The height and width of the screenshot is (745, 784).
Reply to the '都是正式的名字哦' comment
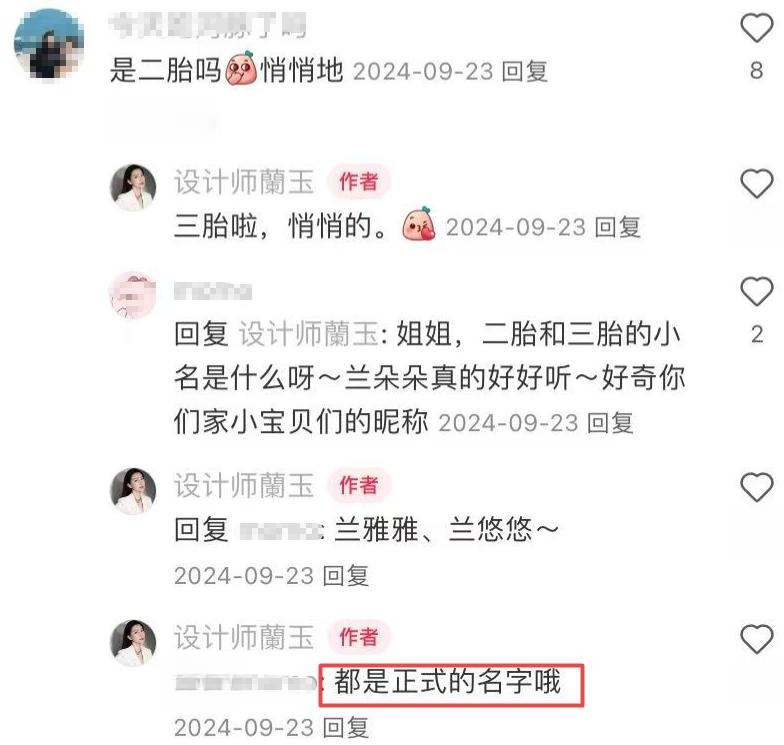pyautogui.click(x=346, y=728)
